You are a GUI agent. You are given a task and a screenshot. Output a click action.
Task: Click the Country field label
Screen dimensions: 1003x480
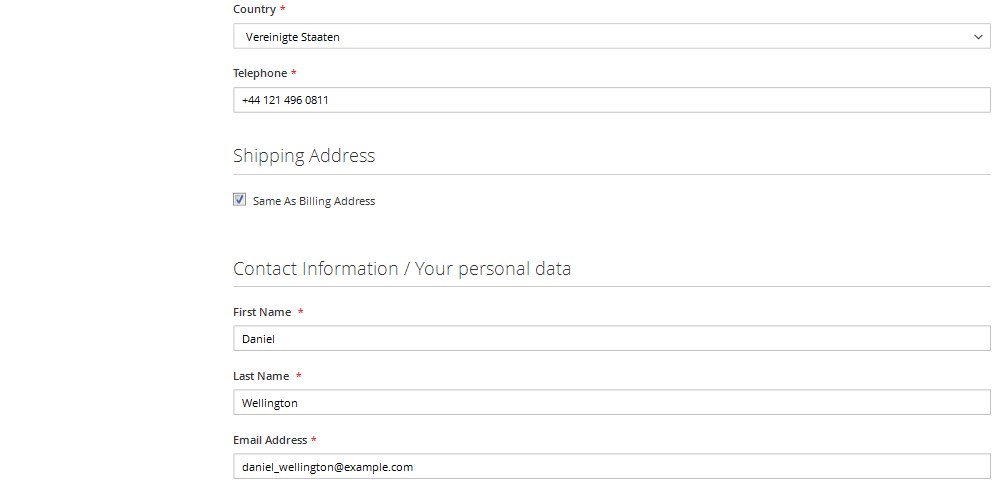pyautogui.click(x=255, y=10)
